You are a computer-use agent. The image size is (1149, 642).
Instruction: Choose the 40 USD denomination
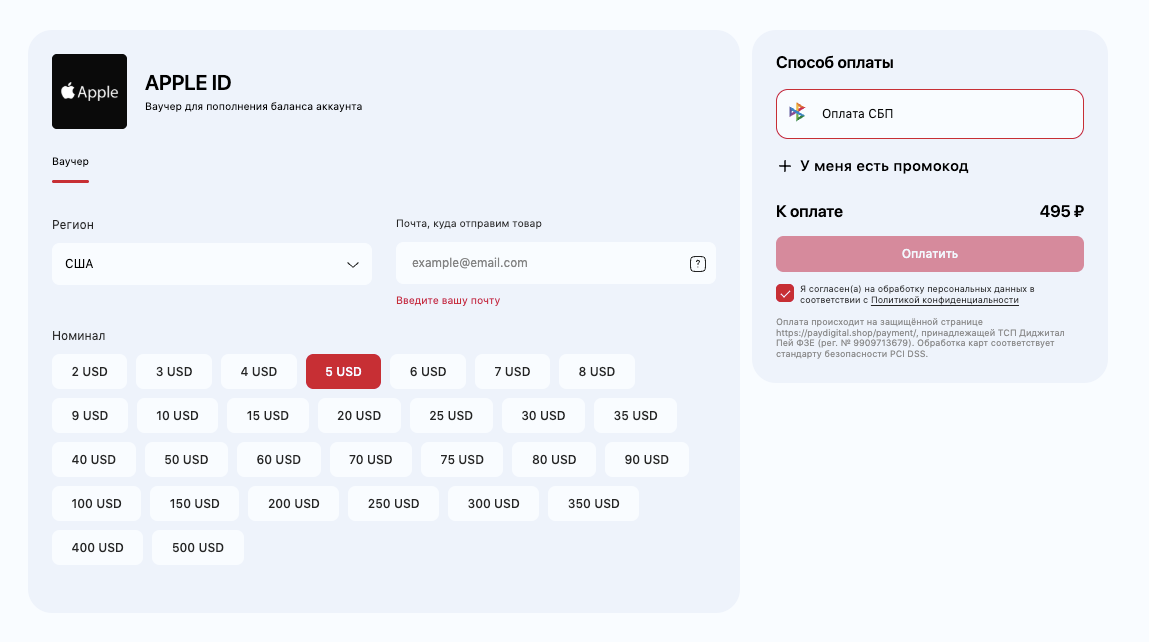(94, 460)
